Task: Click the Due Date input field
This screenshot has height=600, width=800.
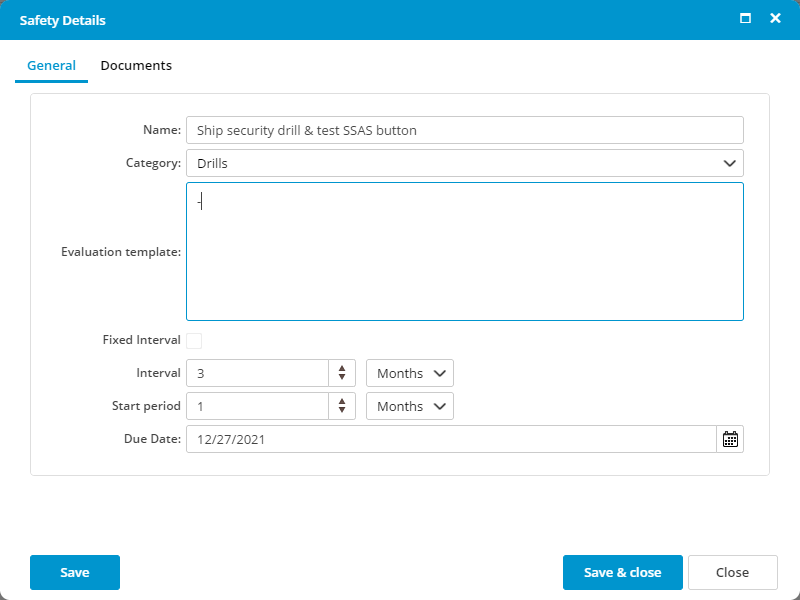Action: click(x=450, y=439)
